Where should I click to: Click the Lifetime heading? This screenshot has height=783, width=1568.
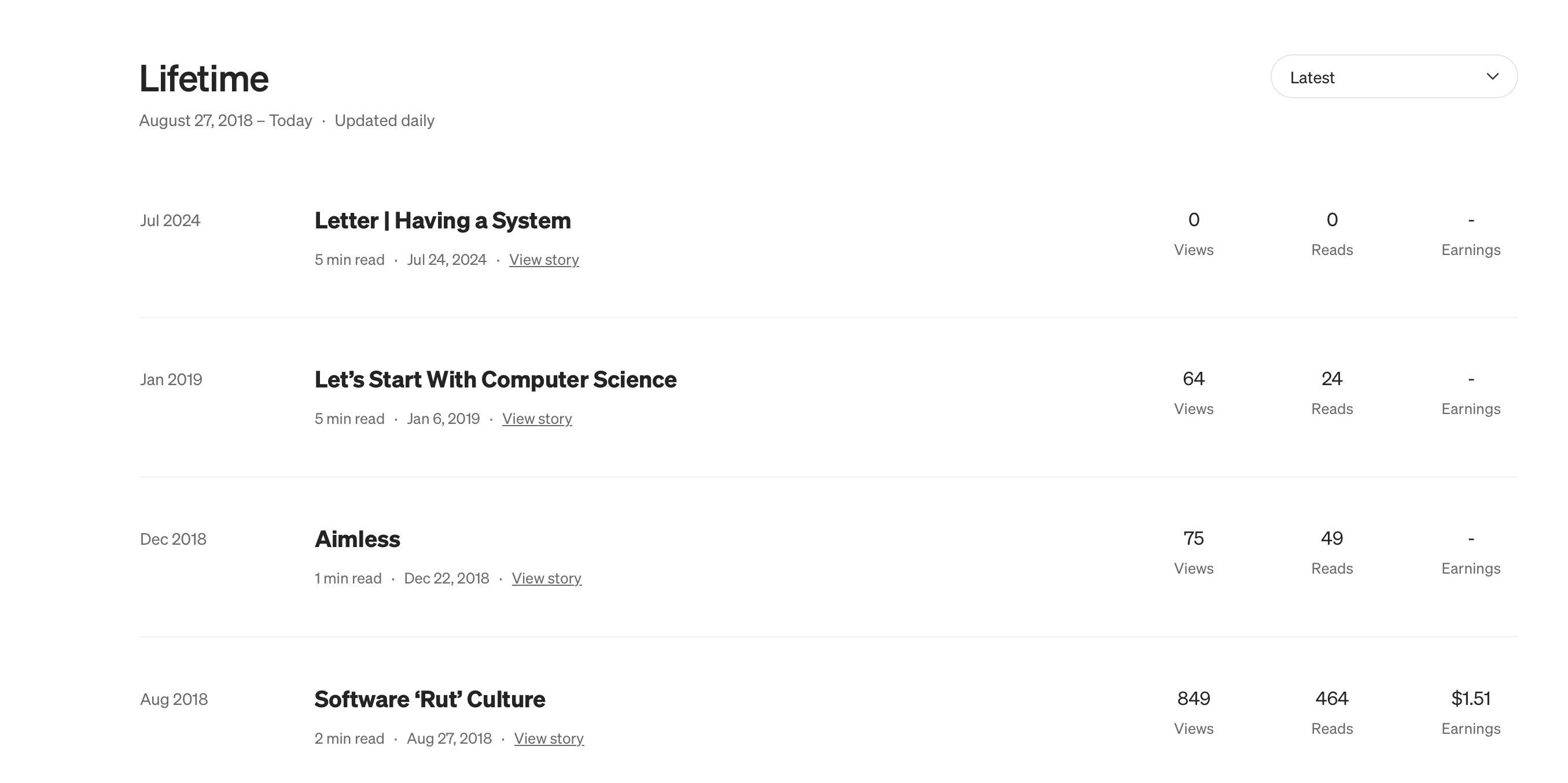click(x=204, y=79)
